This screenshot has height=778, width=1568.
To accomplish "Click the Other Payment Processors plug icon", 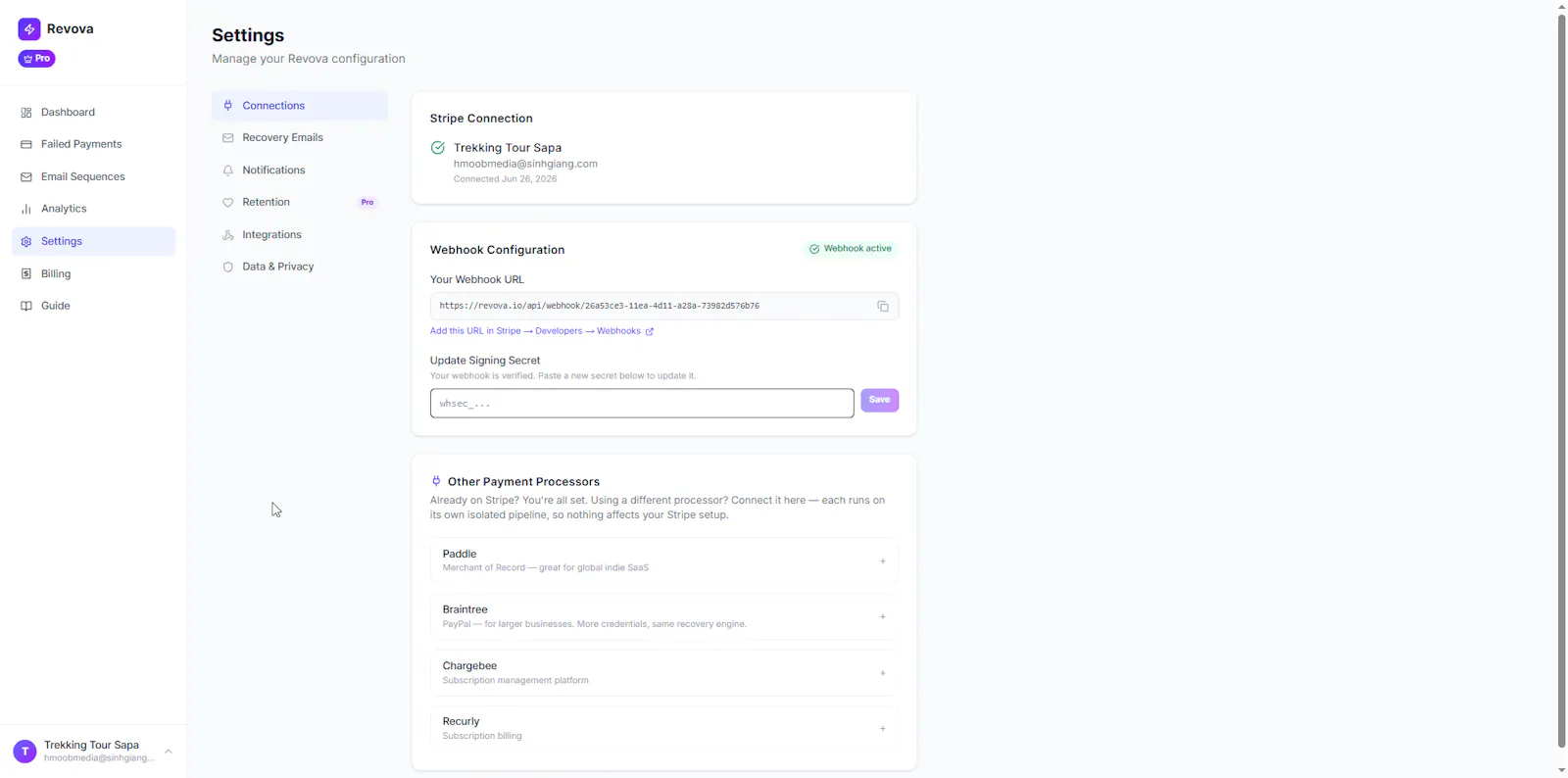I will (436, 481).
